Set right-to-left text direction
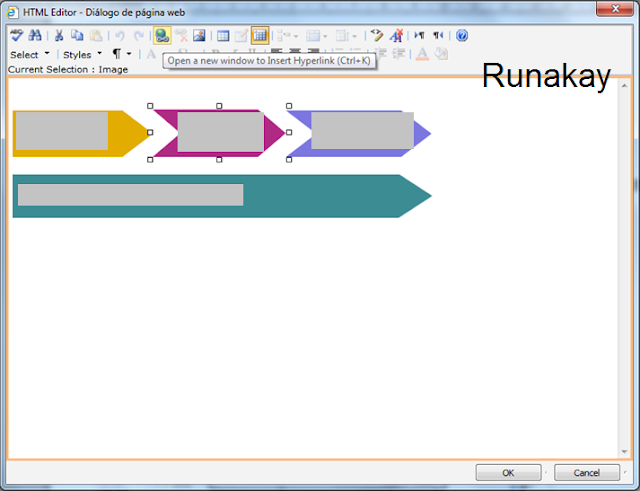The width and height of the screenshot is (640, 491). tap(438, 36)
